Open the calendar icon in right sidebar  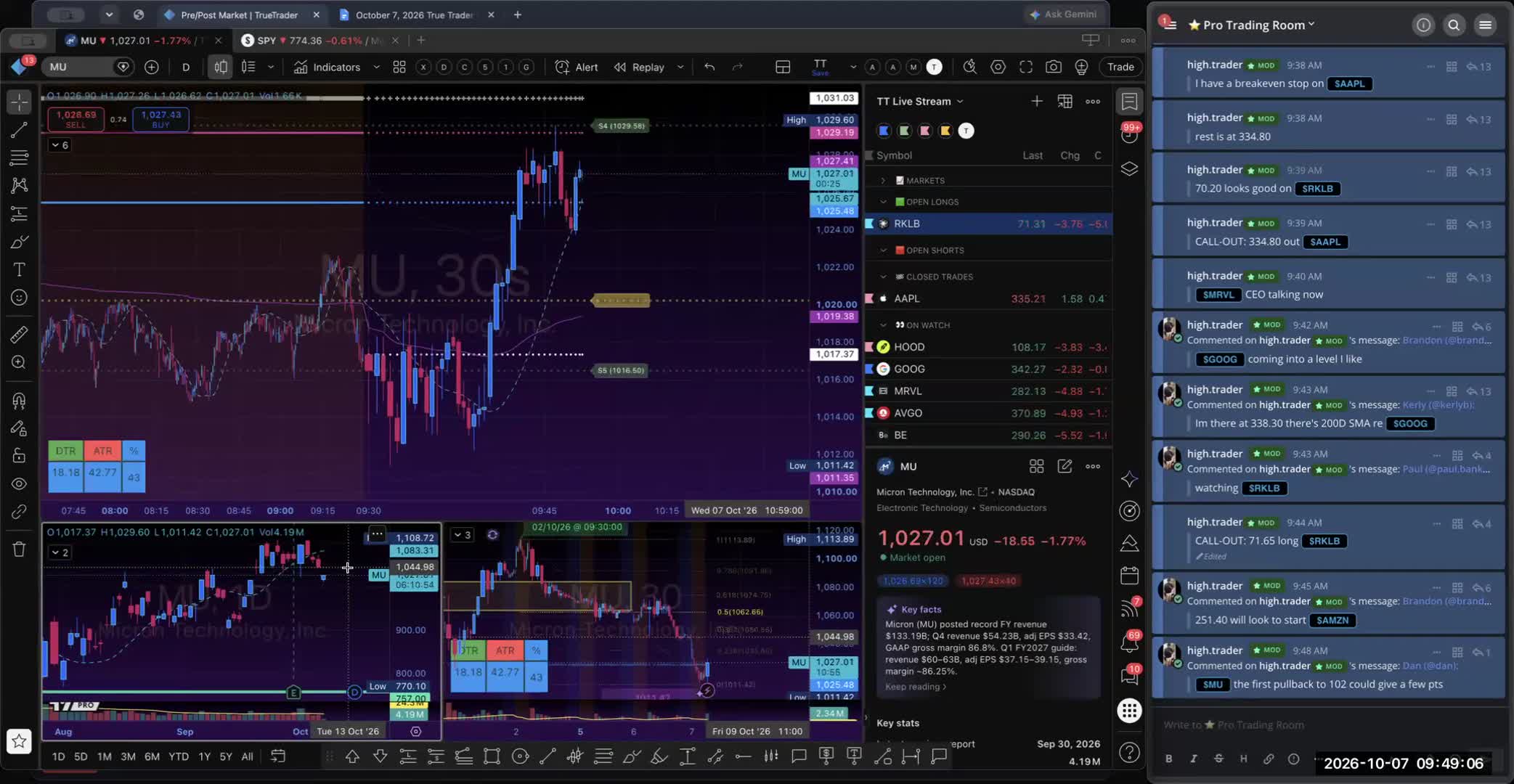tap(1129, 576)
